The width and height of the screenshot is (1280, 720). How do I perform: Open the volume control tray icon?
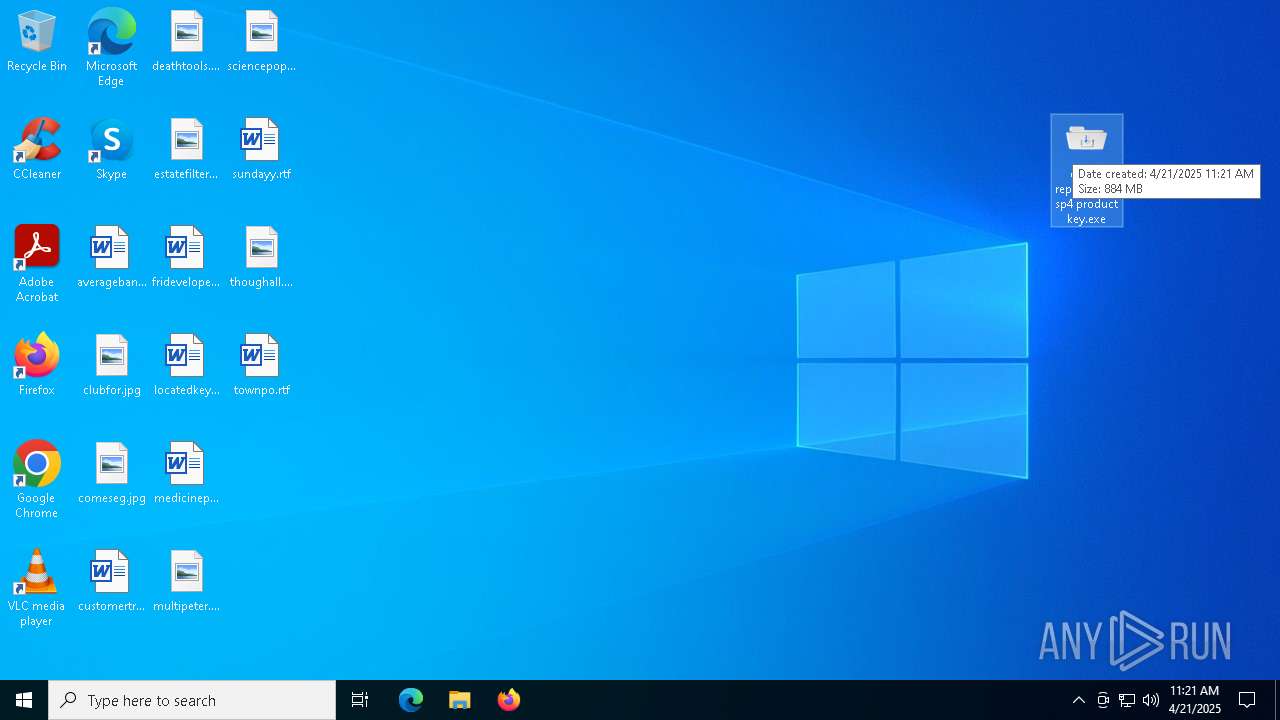point(1151,700)
